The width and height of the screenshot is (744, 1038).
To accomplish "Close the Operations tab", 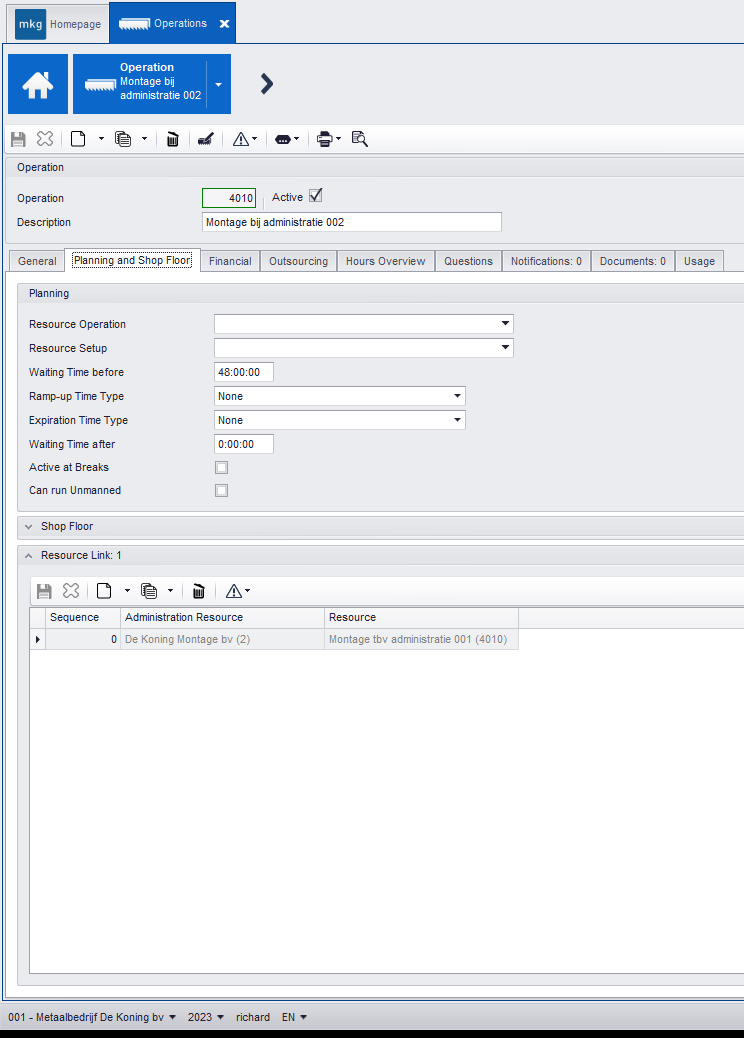I will click(224, 24).
